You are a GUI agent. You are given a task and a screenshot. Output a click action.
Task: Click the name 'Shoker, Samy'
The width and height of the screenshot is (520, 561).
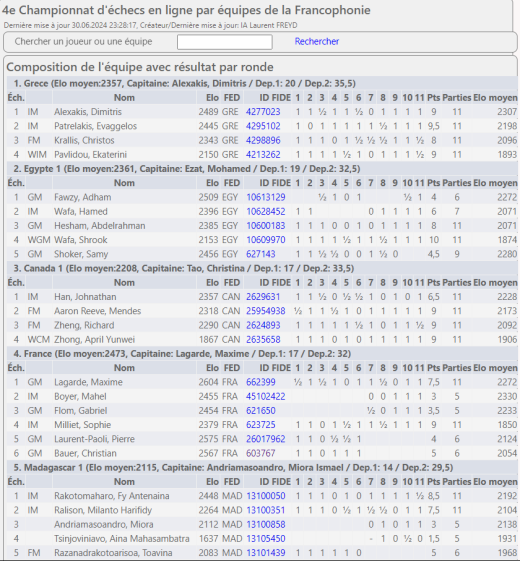pos(81,254)
